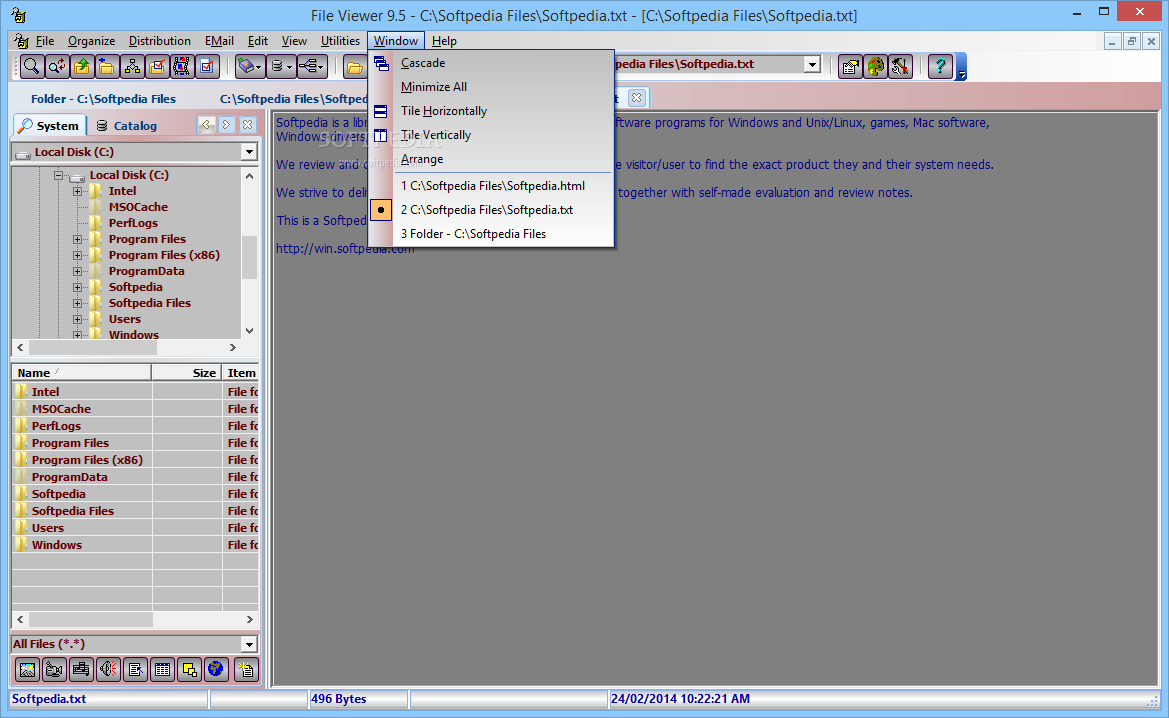Screen dimensions: 1169x718
Task: Switch to window 1 Softpedia.html
Action: [491, 186]
